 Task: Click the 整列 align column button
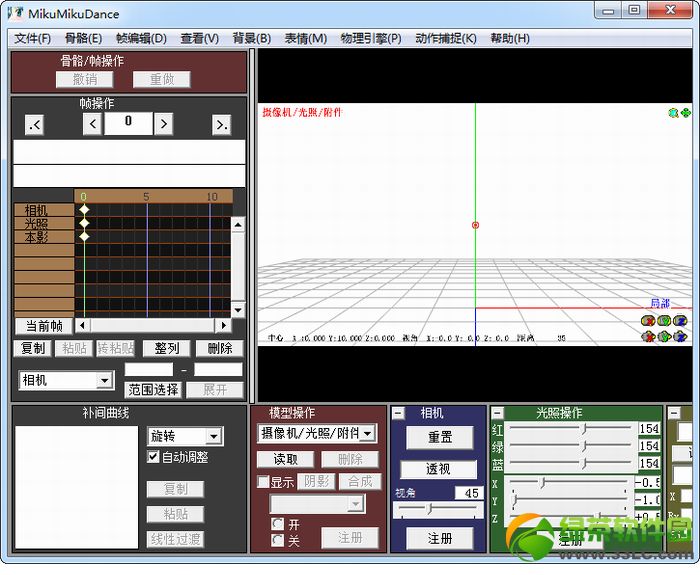click(167, 349)
